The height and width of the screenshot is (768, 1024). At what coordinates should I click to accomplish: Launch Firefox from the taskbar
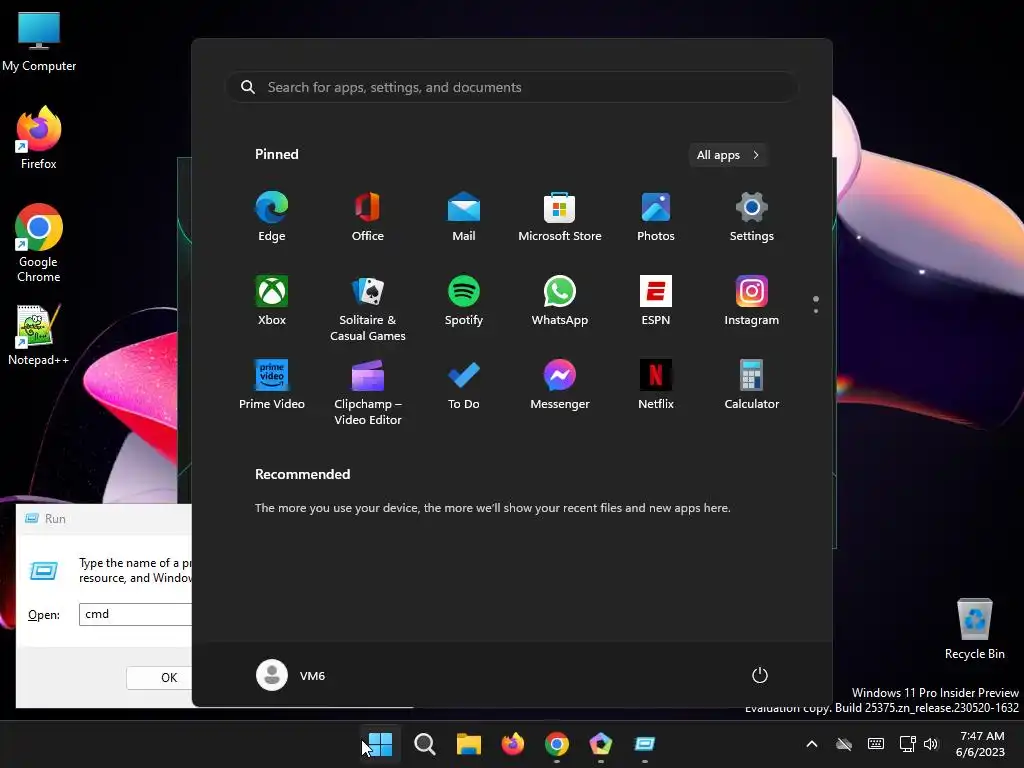pos(513,744)
